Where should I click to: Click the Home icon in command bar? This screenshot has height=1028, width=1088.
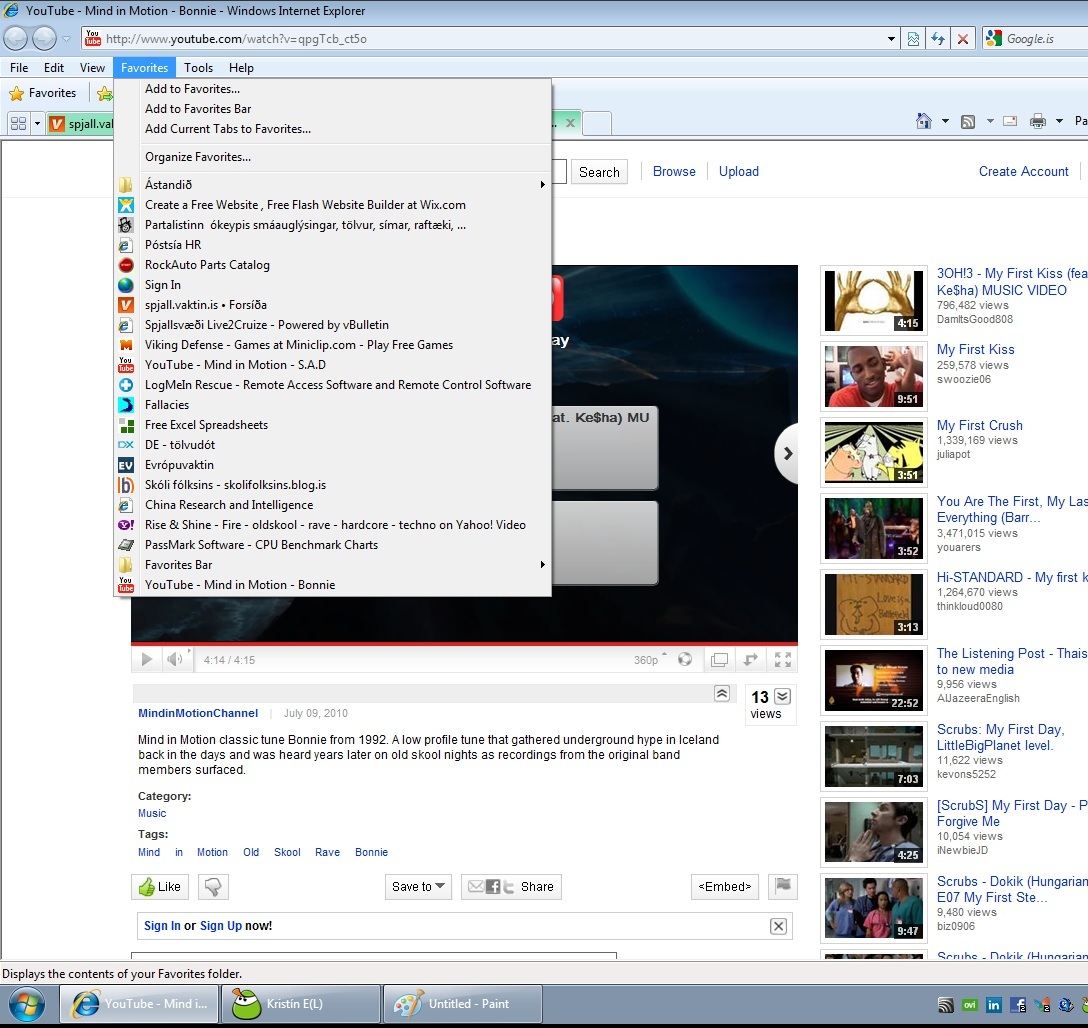(x=924, y=121)
